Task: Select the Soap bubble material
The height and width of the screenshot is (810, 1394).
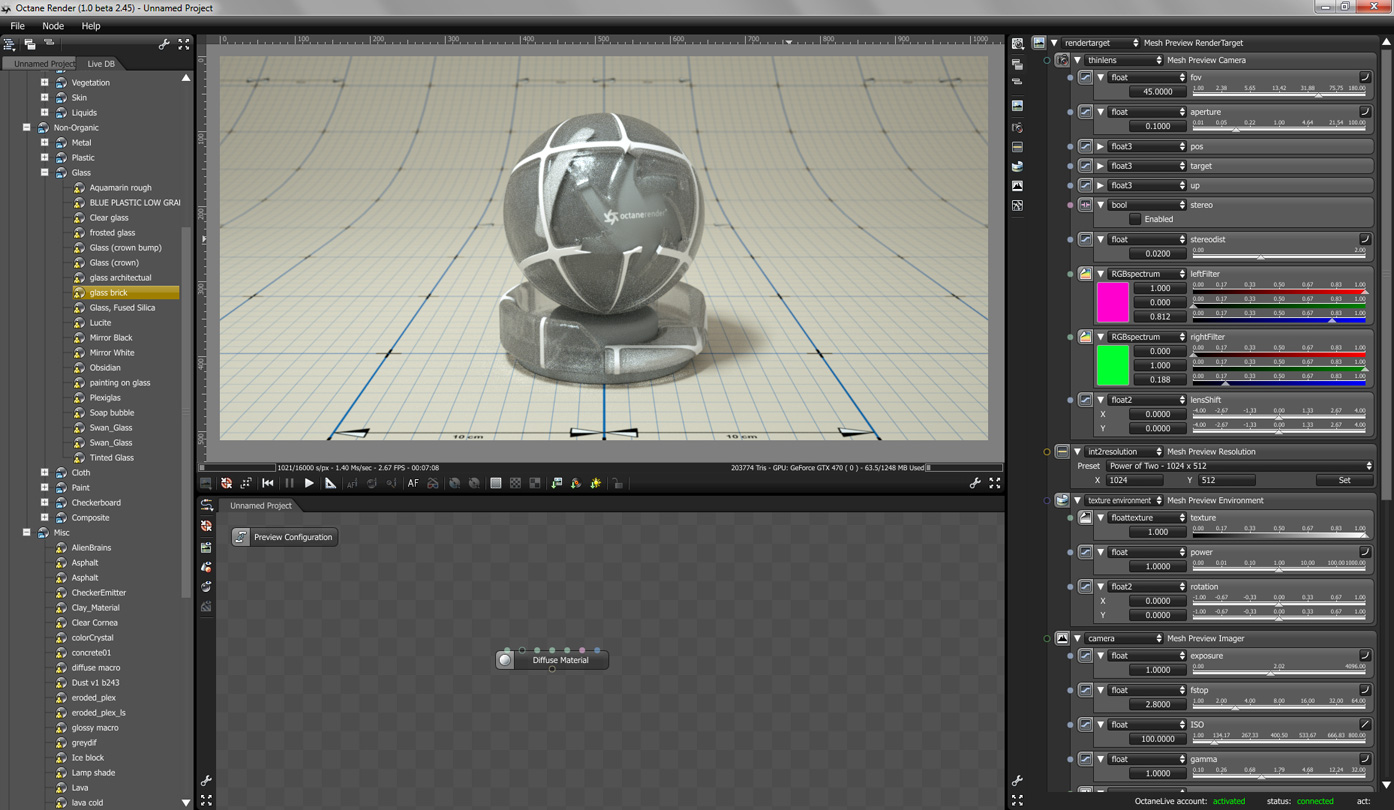Action: pyautogui.click(x=112, y=413)
